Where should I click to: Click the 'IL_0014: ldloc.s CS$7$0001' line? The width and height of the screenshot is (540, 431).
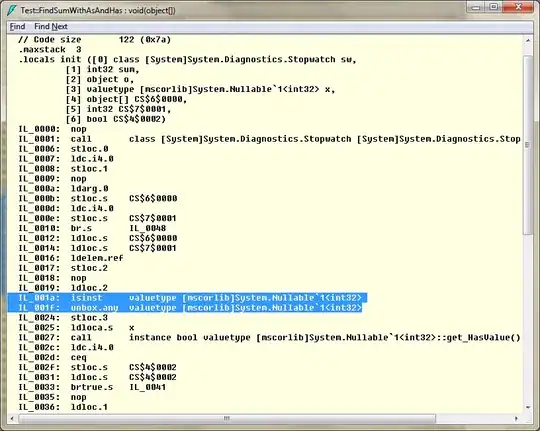coord(97,248)
